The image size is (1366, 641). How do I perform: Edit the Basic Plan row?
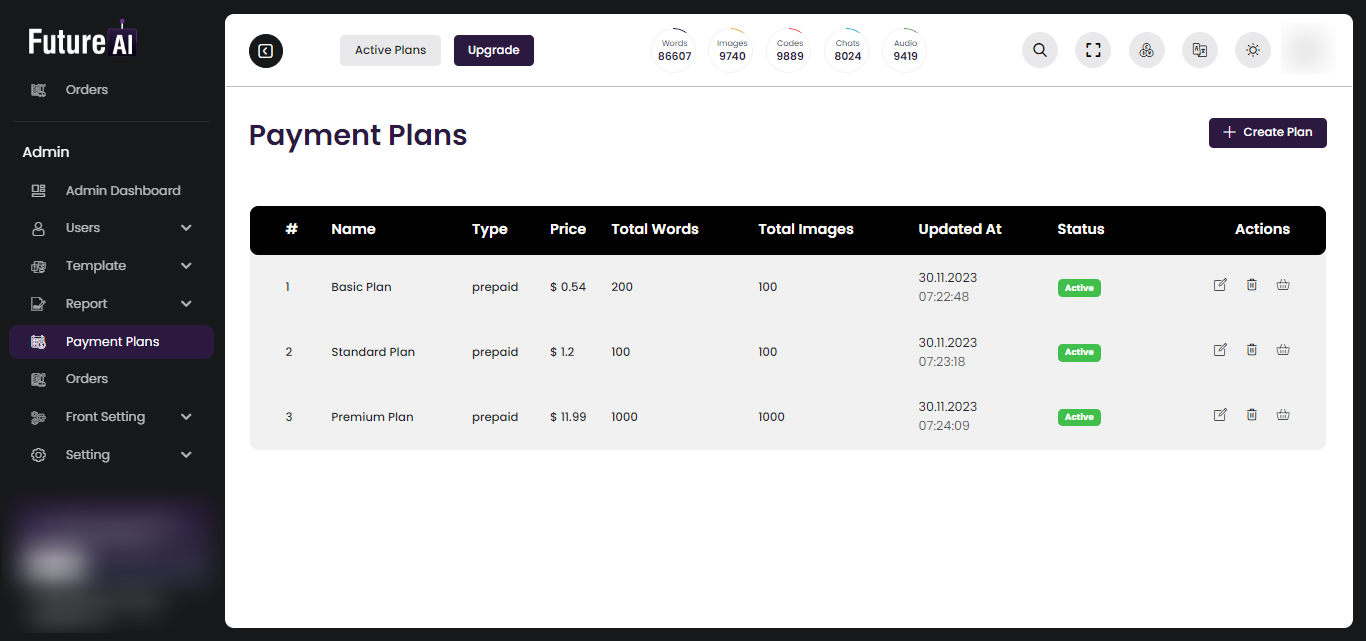pos(1220,285)
